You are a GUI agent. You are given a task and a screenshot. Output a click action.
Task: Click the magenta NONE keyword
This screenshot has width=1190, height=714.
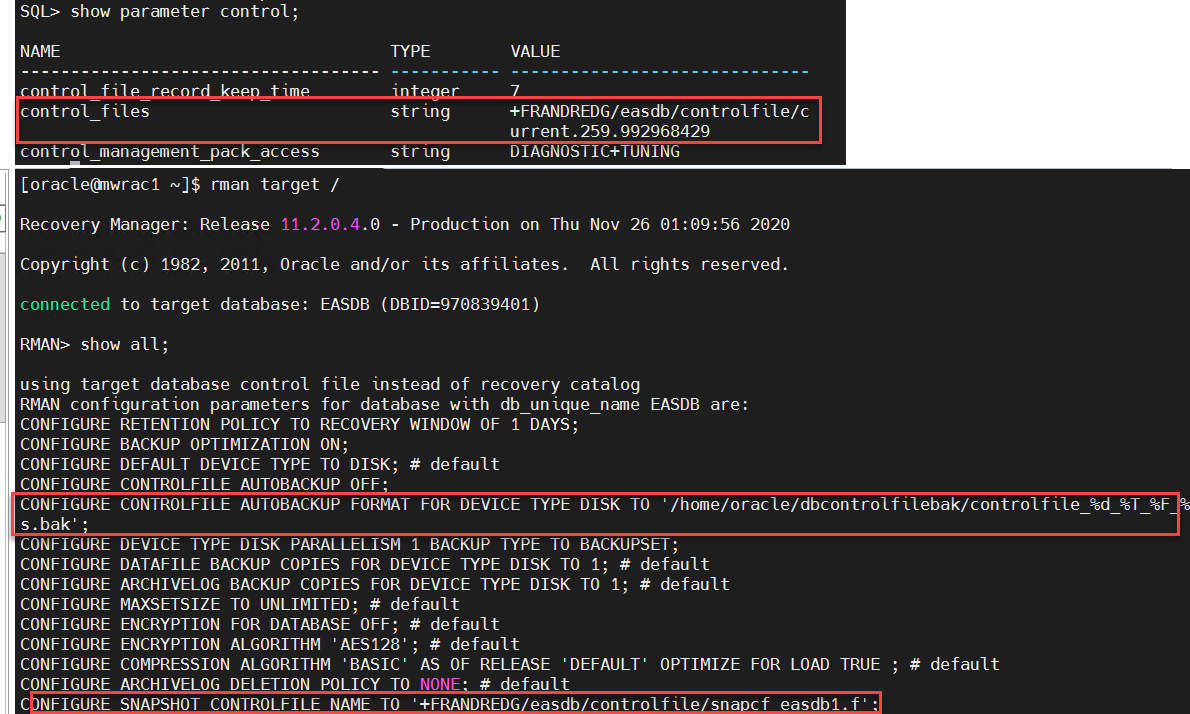(x=439, y=684)
